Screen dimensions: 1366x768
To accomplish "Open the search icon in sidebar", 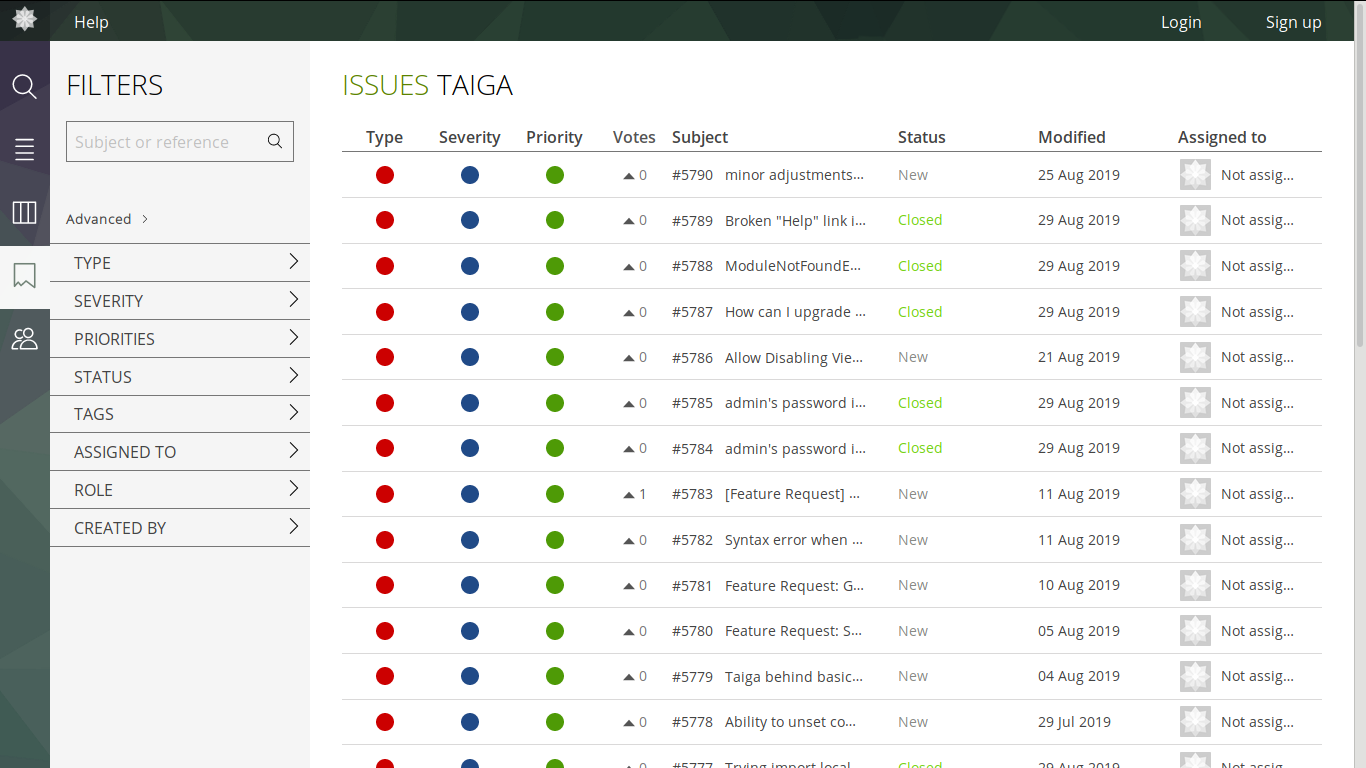I will (24, 86).
